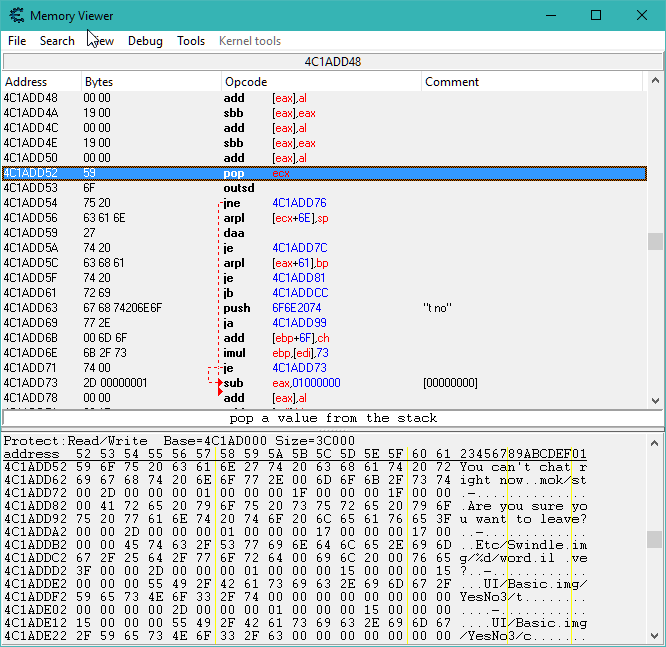Click hex row address 4C1ADD82
This screenshot has width=666, height=647.
click(35, 506)
